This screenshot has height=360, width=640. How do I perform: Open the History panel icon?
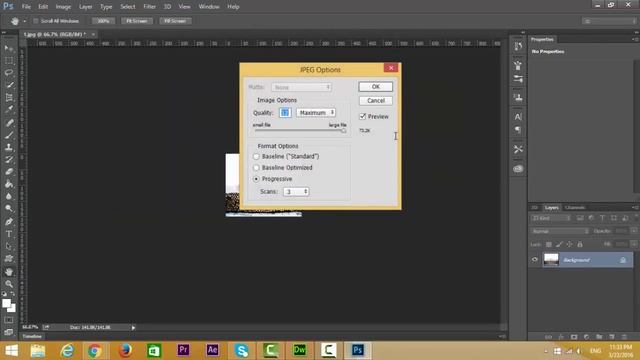point(518,47)
